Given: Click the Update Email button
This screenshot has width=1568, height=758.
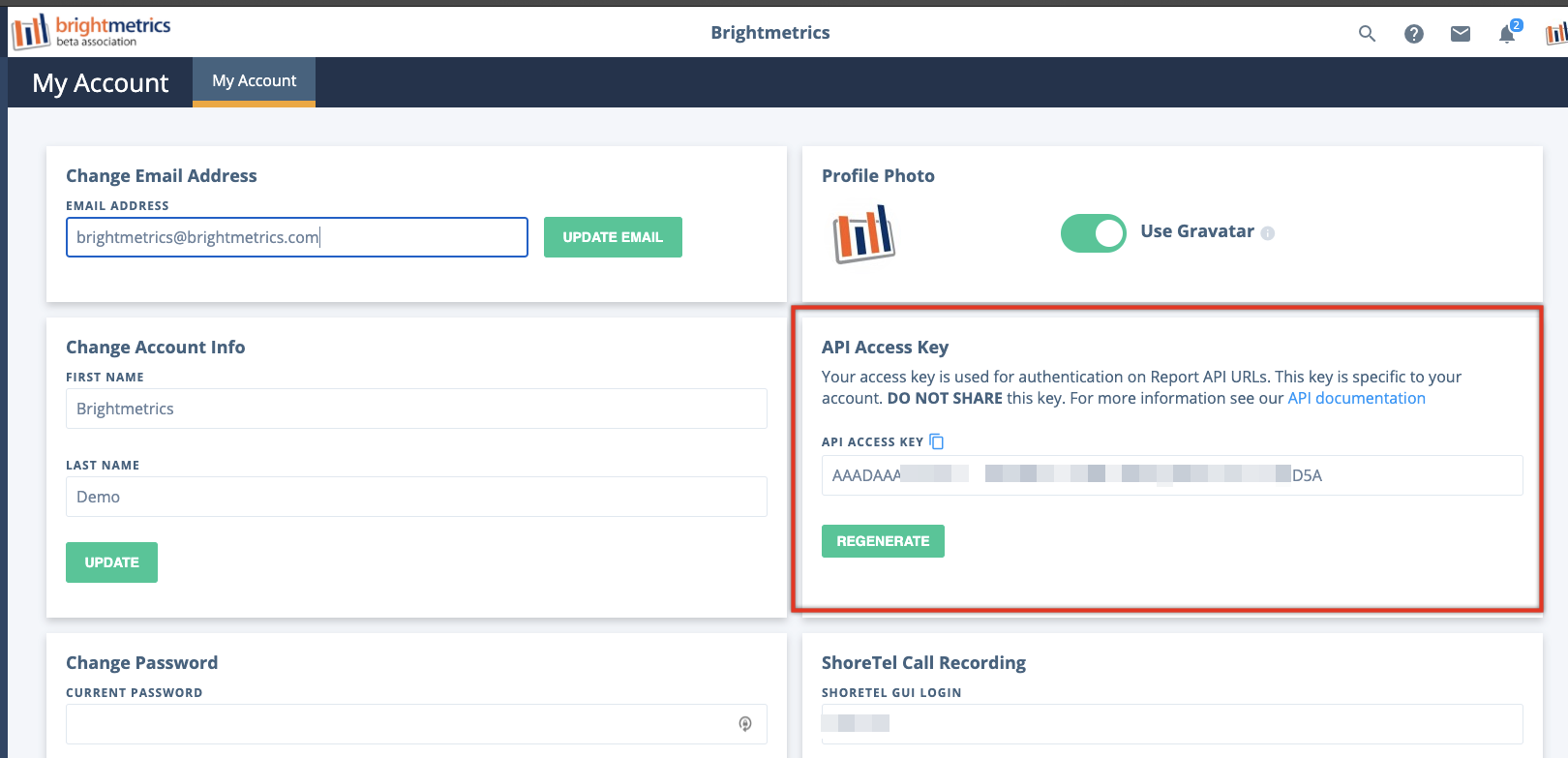Looking at the screenshot, I should tap(613, 237).
